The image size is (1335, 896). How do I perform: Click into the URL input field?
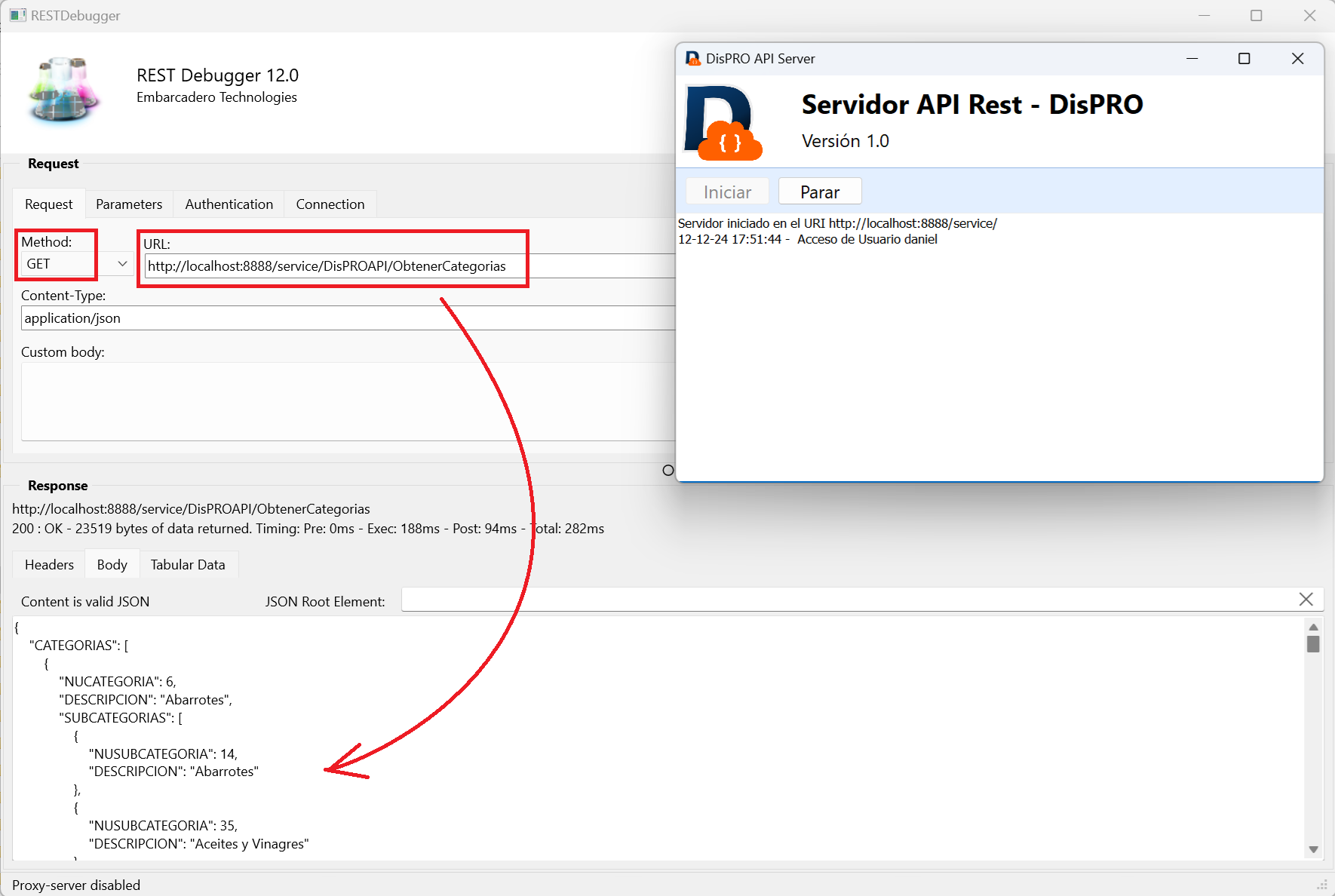click(410, 265)
